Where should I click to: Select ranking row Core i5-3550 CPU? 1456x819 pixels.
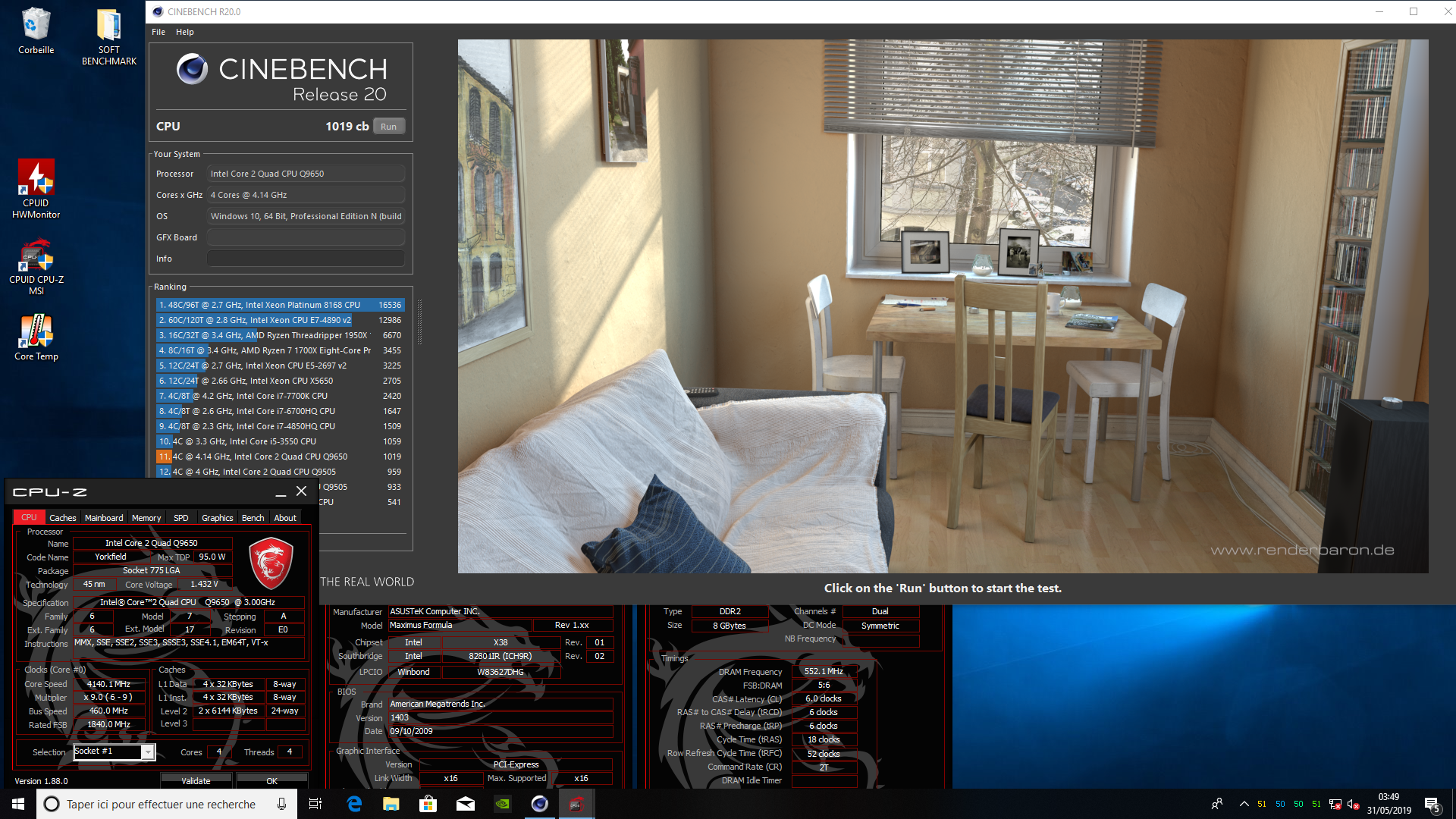pos(280,441)
